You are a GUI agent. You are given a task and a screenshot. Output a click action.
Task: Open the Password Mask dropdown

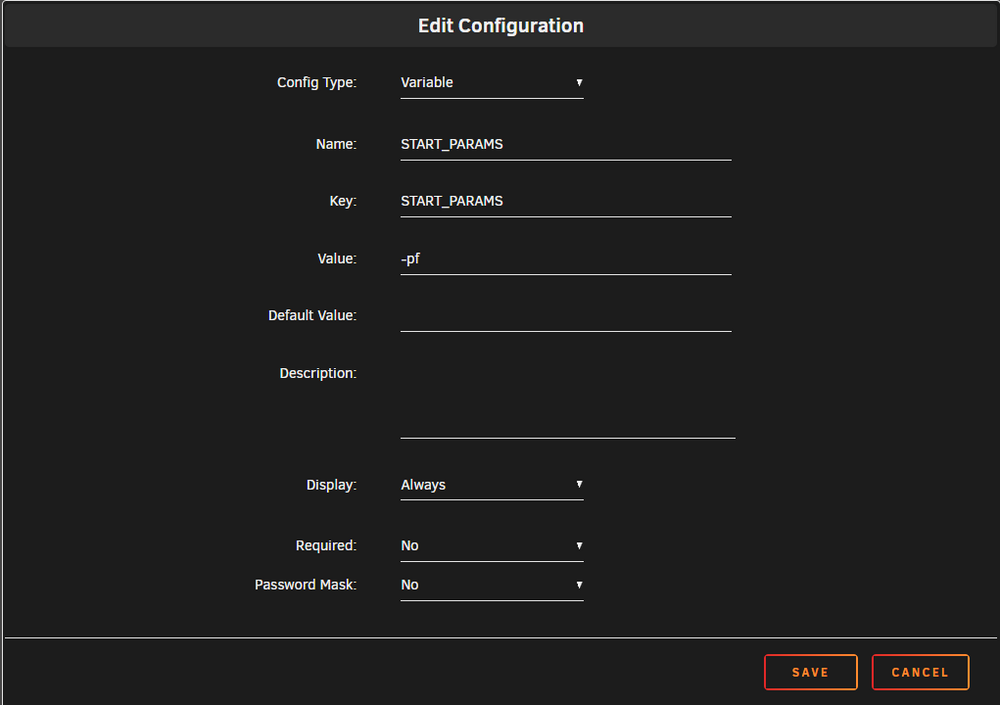[x=492, y=585]
